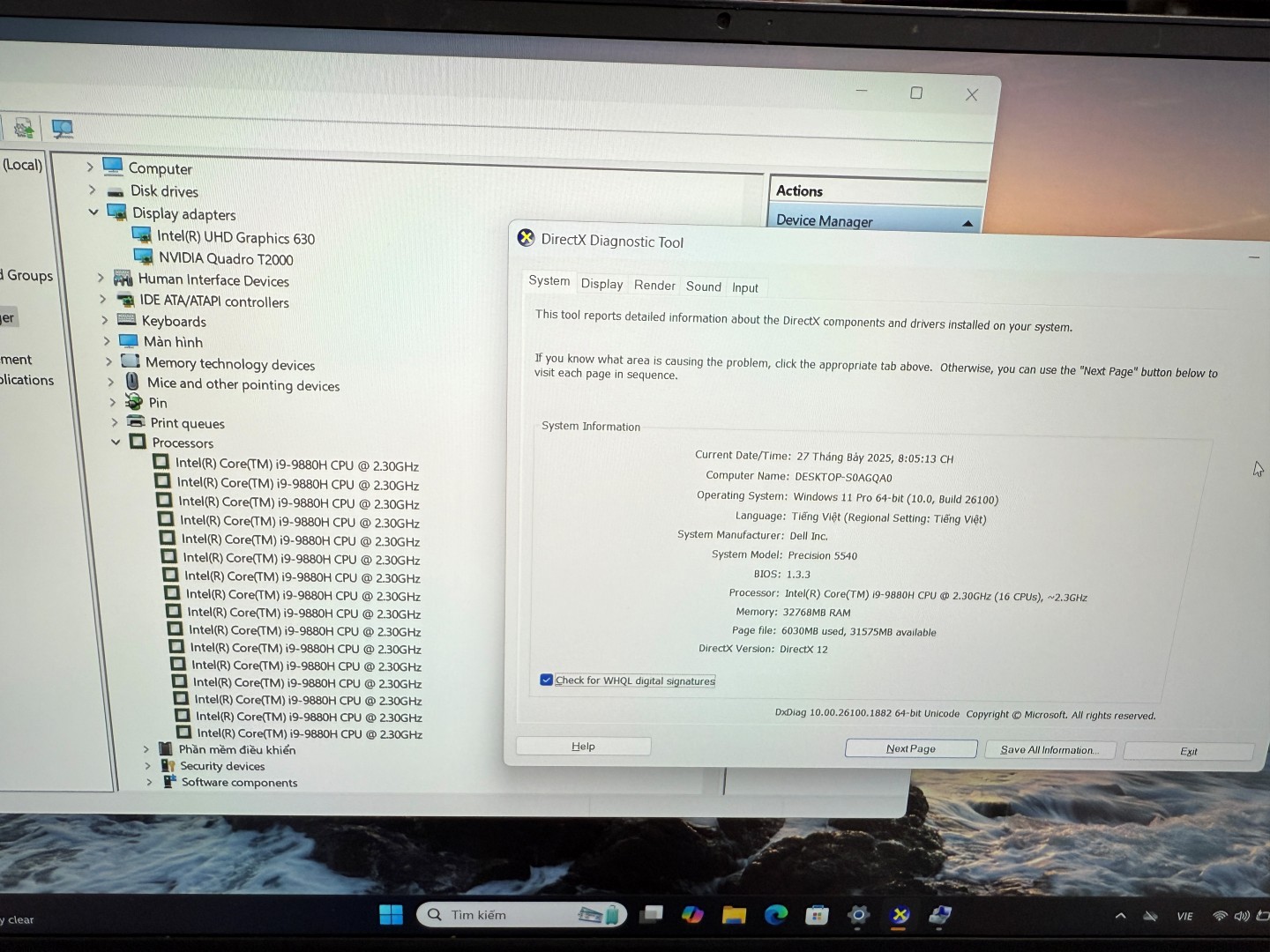Click the Memory technology devices icon
This screenshot has height=952, width=1270.
[x=131, y=361]
